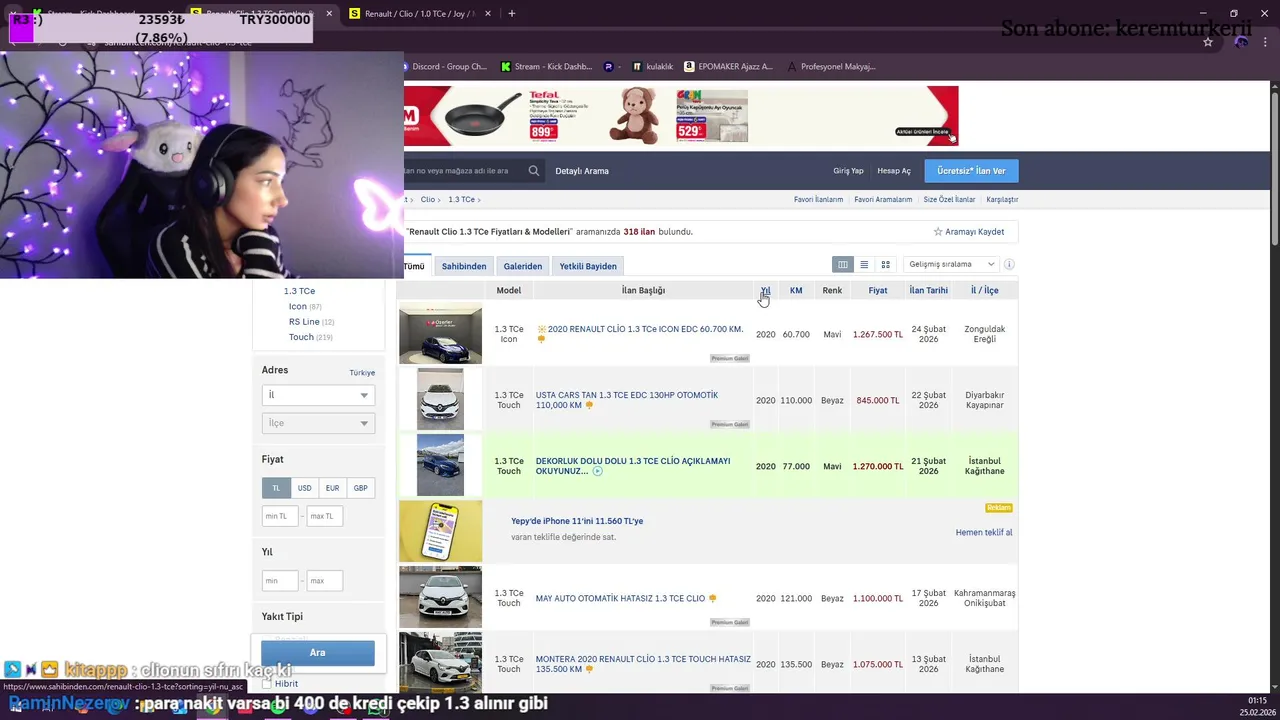Click Ücretsiz İlan Ver button

971,171
